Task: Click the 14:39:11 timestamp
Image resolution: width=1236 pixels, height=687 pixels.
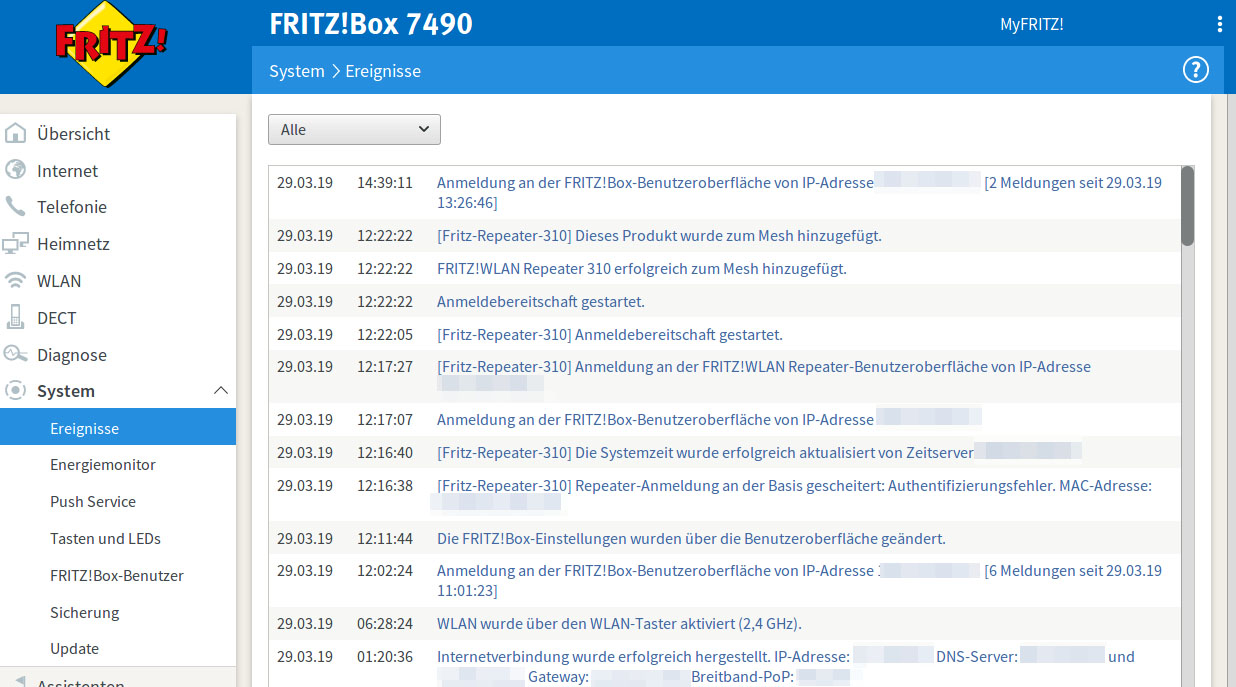Action: tap(385, 183)
